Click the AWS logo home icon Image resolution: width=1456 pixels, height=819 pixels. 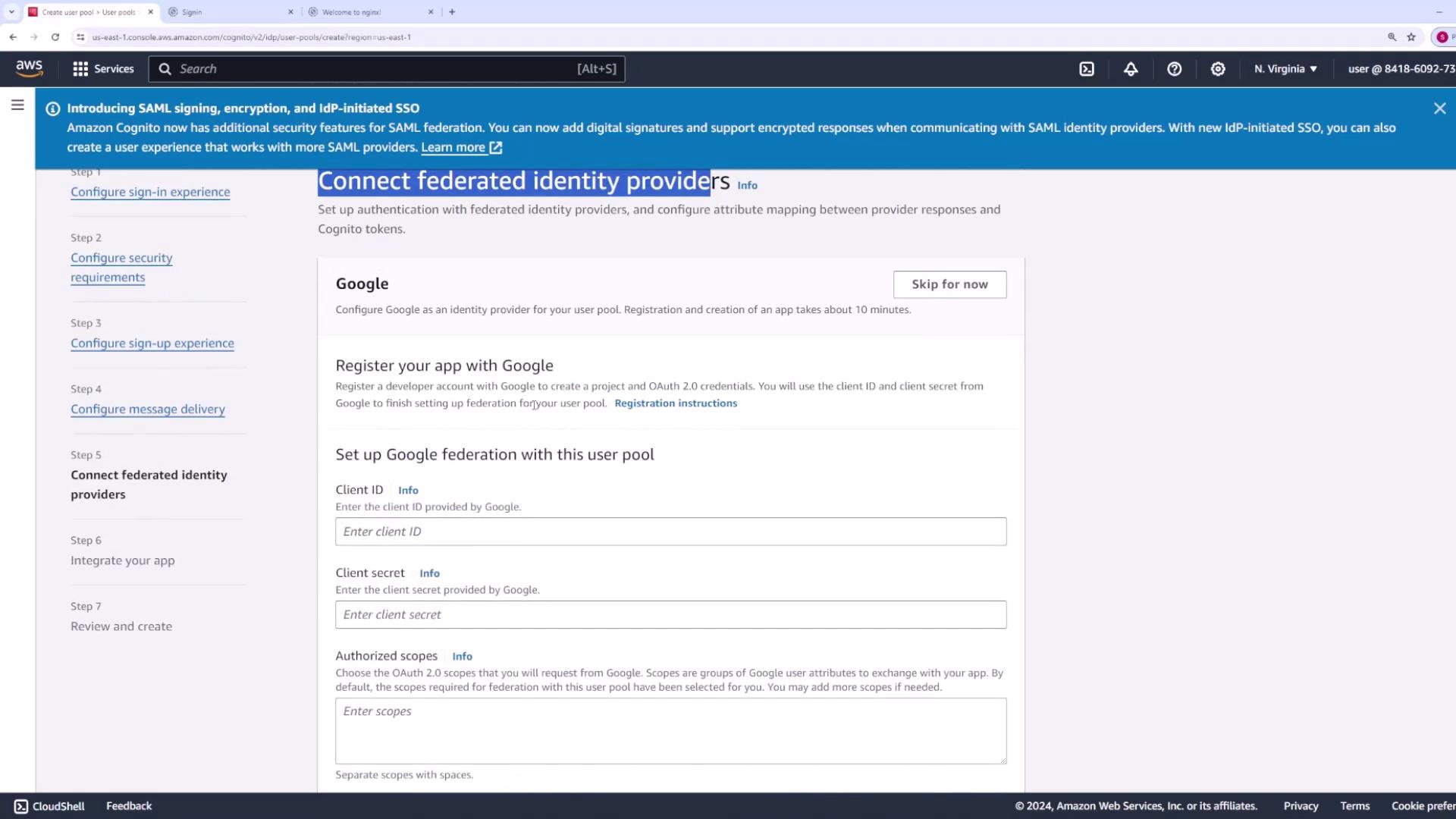coord(30,68)
